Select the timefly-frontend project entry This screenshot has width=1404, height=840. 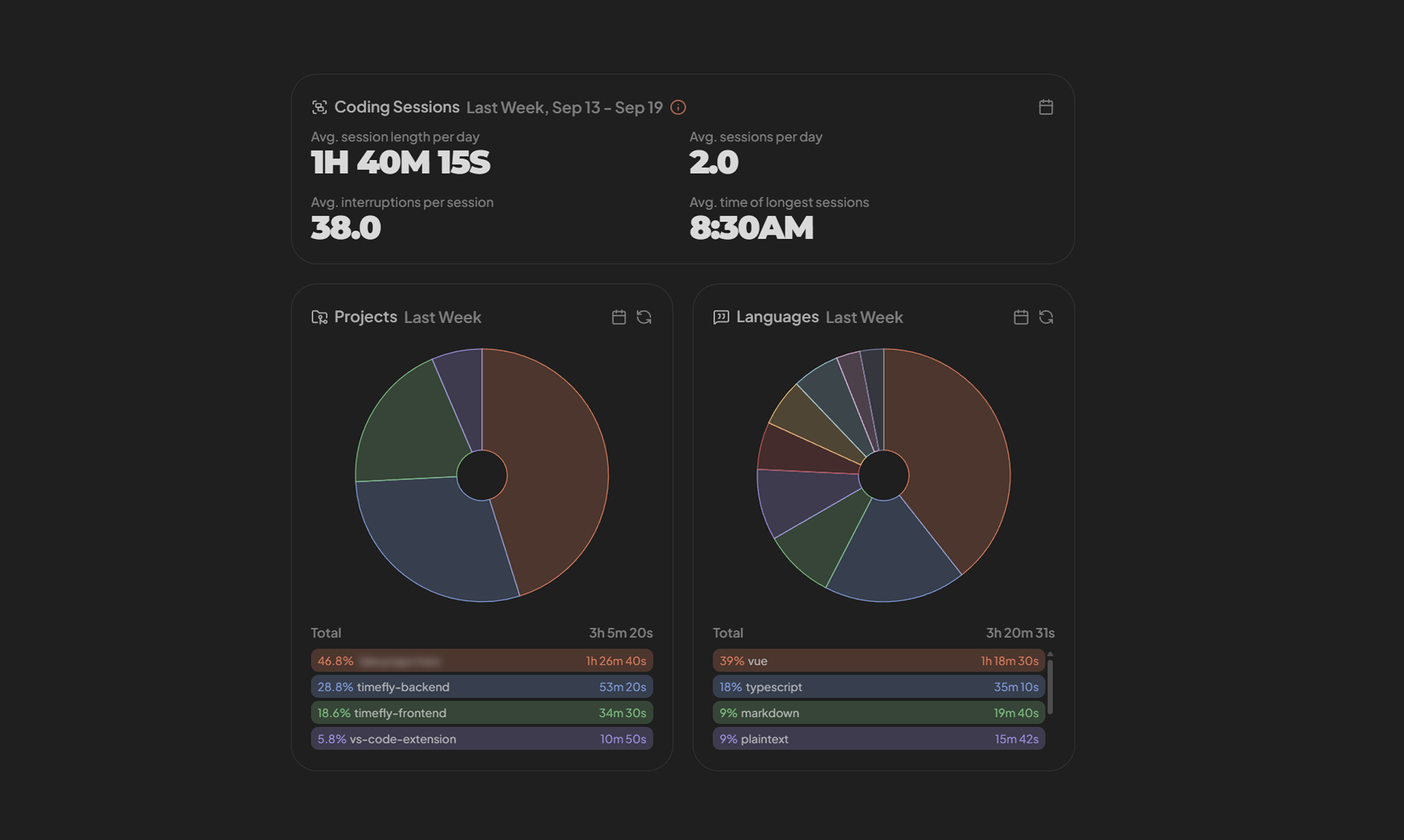tap(481, 713)
